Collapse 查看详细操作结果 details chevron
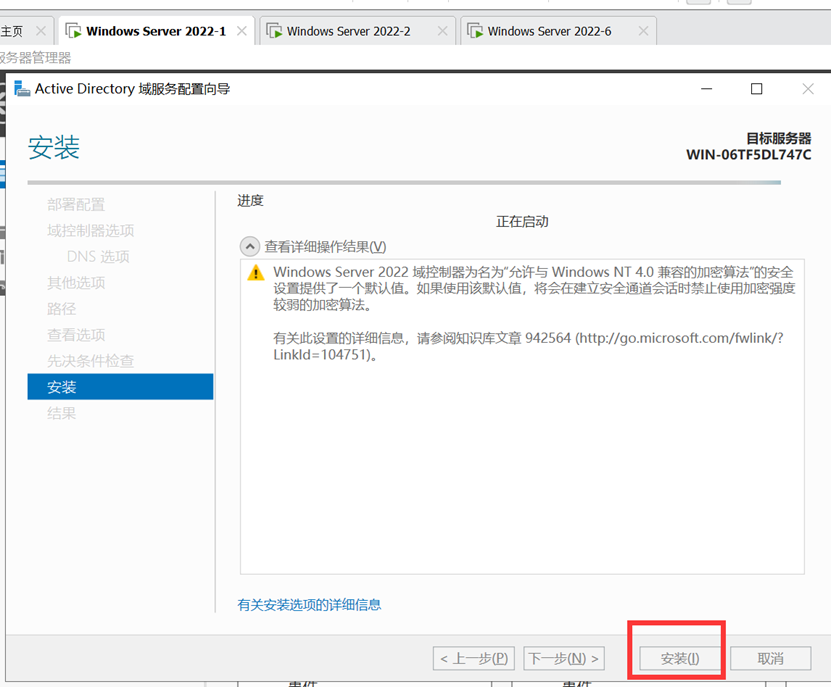Viewport: 831px width, 687px height. tap(250, 246)
